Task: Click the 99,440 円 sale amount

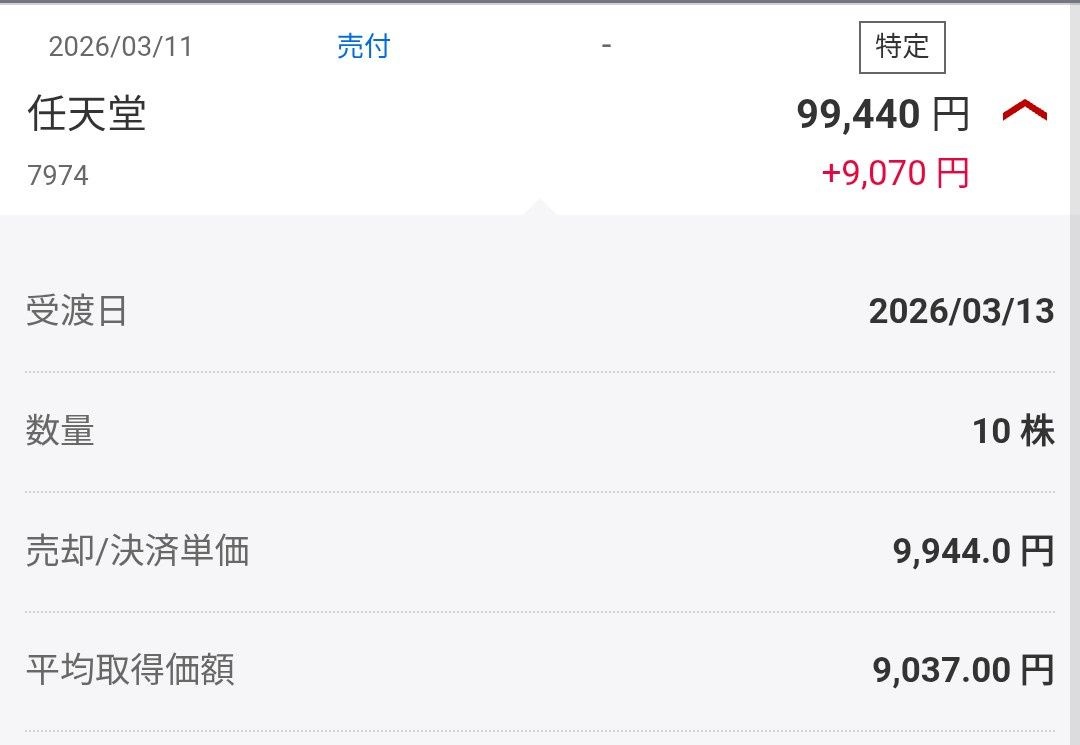Action: [882, 115]
